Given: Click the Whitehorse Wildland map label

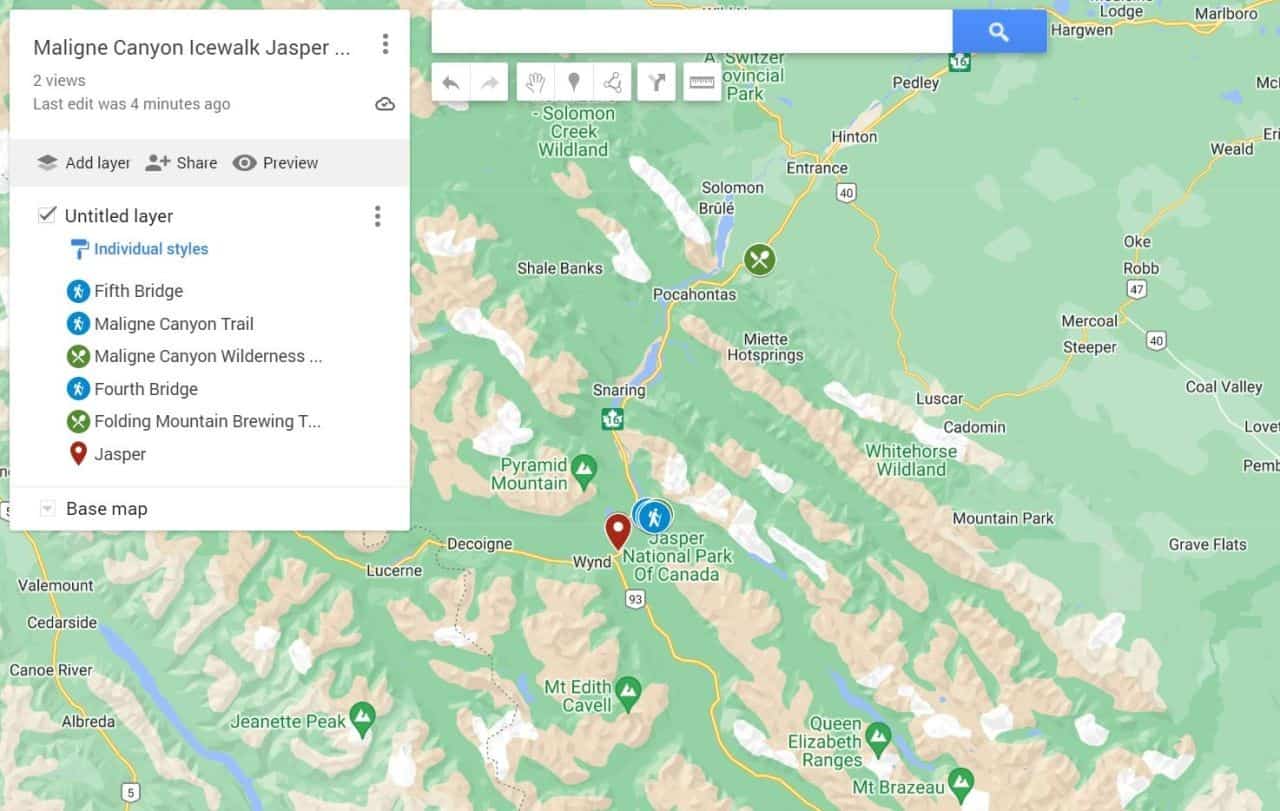Looking at the screenshot, I should [911, 460].
